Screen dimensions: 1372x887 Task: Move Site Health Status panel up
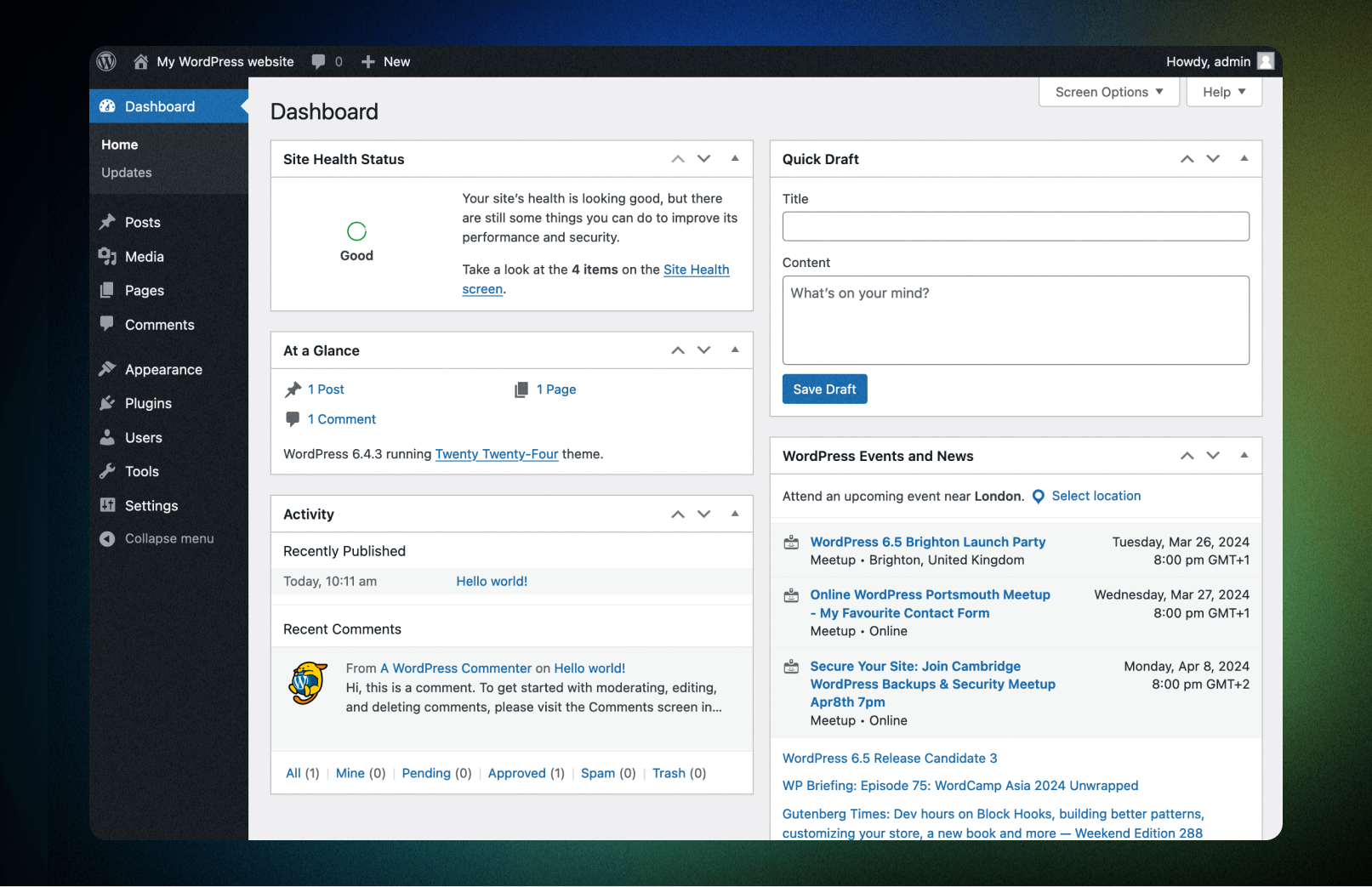(678, 159)
